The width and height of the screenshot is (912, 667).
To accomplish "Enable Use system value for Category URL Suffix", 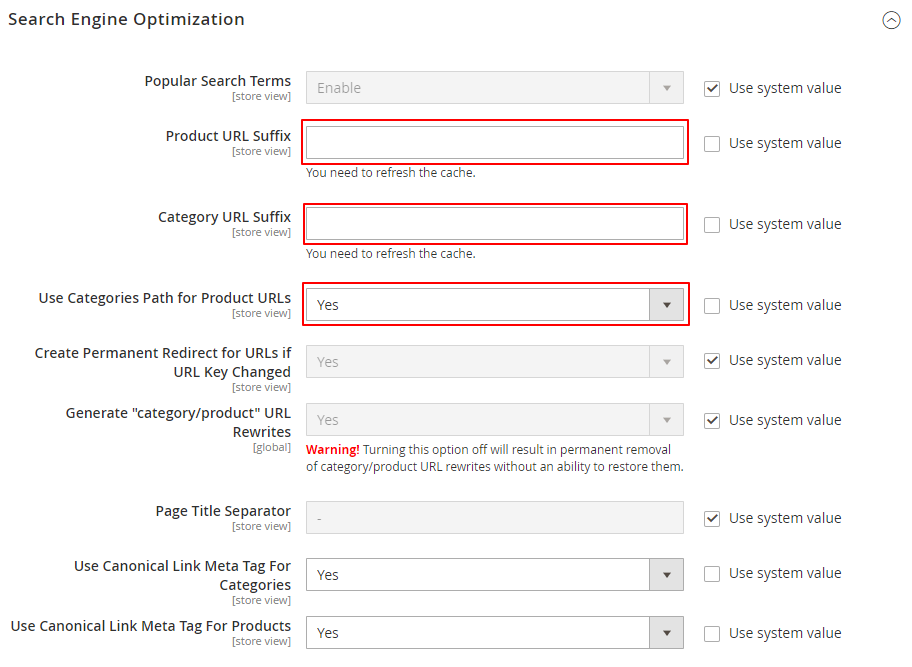I will pos(711,224).
